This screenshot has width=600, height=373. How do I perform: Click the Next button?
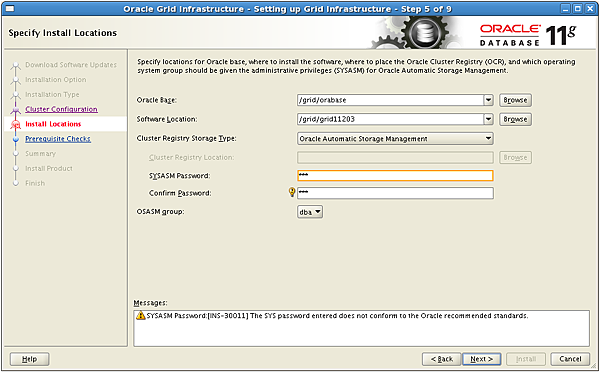(x=481, y=359)
